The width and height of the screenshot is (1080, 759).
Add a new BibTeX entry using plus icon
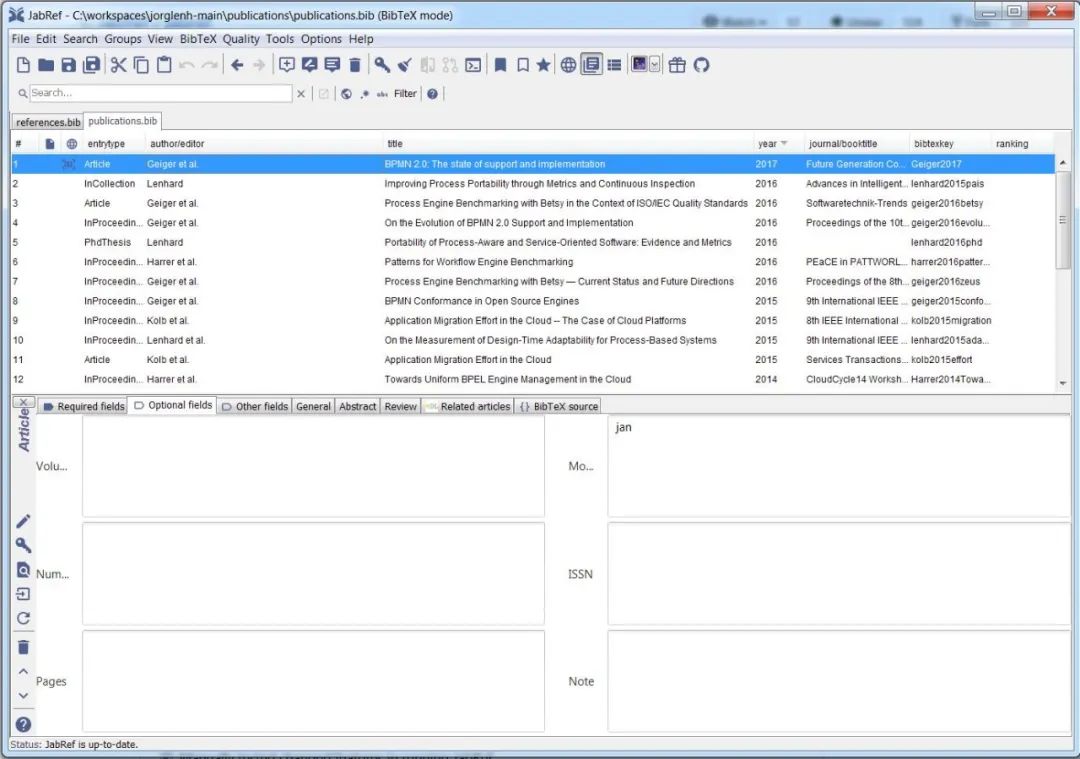click(287, 65)
